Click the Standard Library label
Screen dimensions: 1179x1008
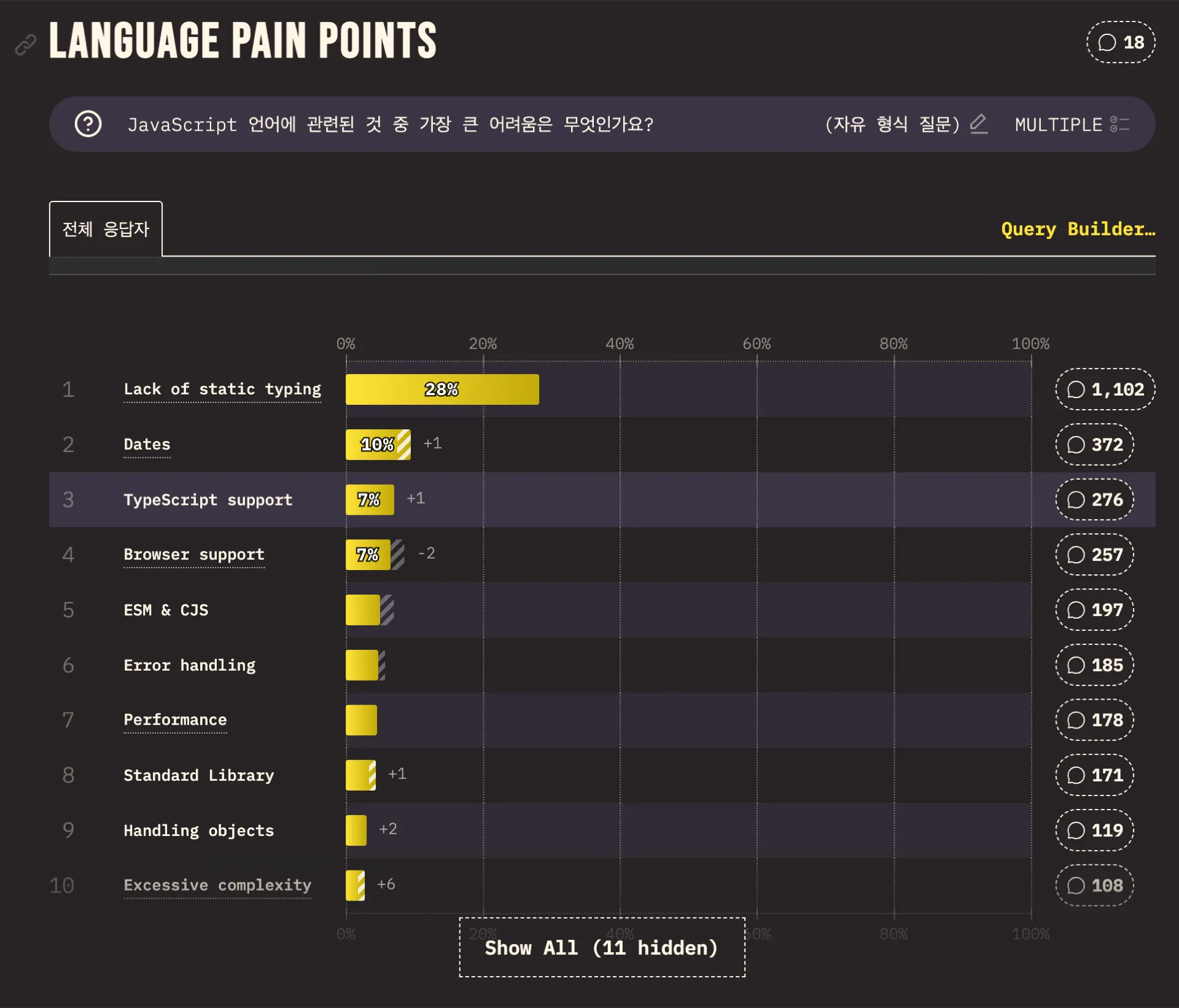point(199,775)
